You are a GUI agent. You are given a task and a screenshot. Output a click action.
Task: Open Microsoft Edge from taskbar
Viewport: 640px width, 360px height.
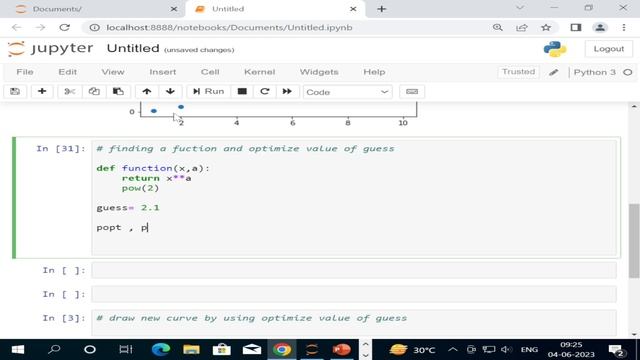(x=161, y=349)
